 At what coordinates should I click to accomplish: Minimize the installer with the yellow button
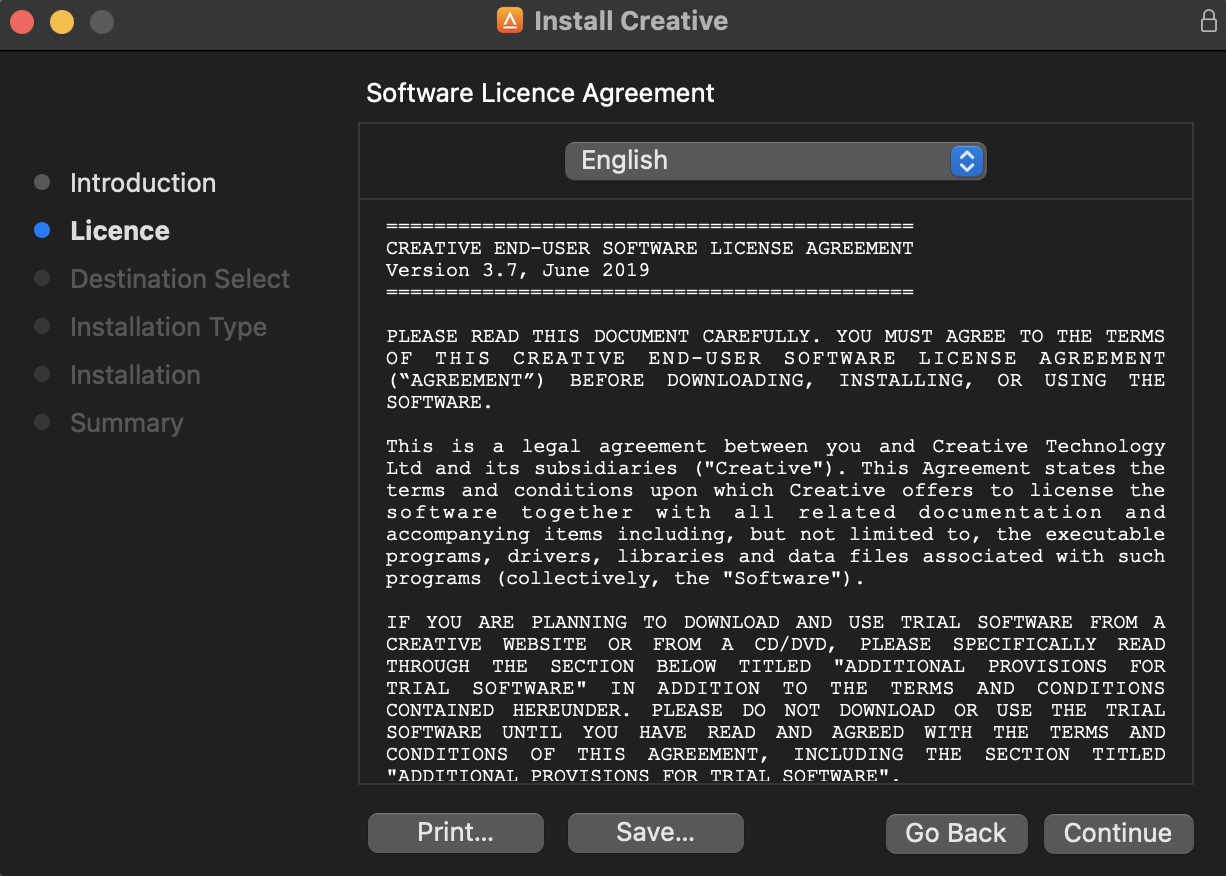click(x=62, y=21)
